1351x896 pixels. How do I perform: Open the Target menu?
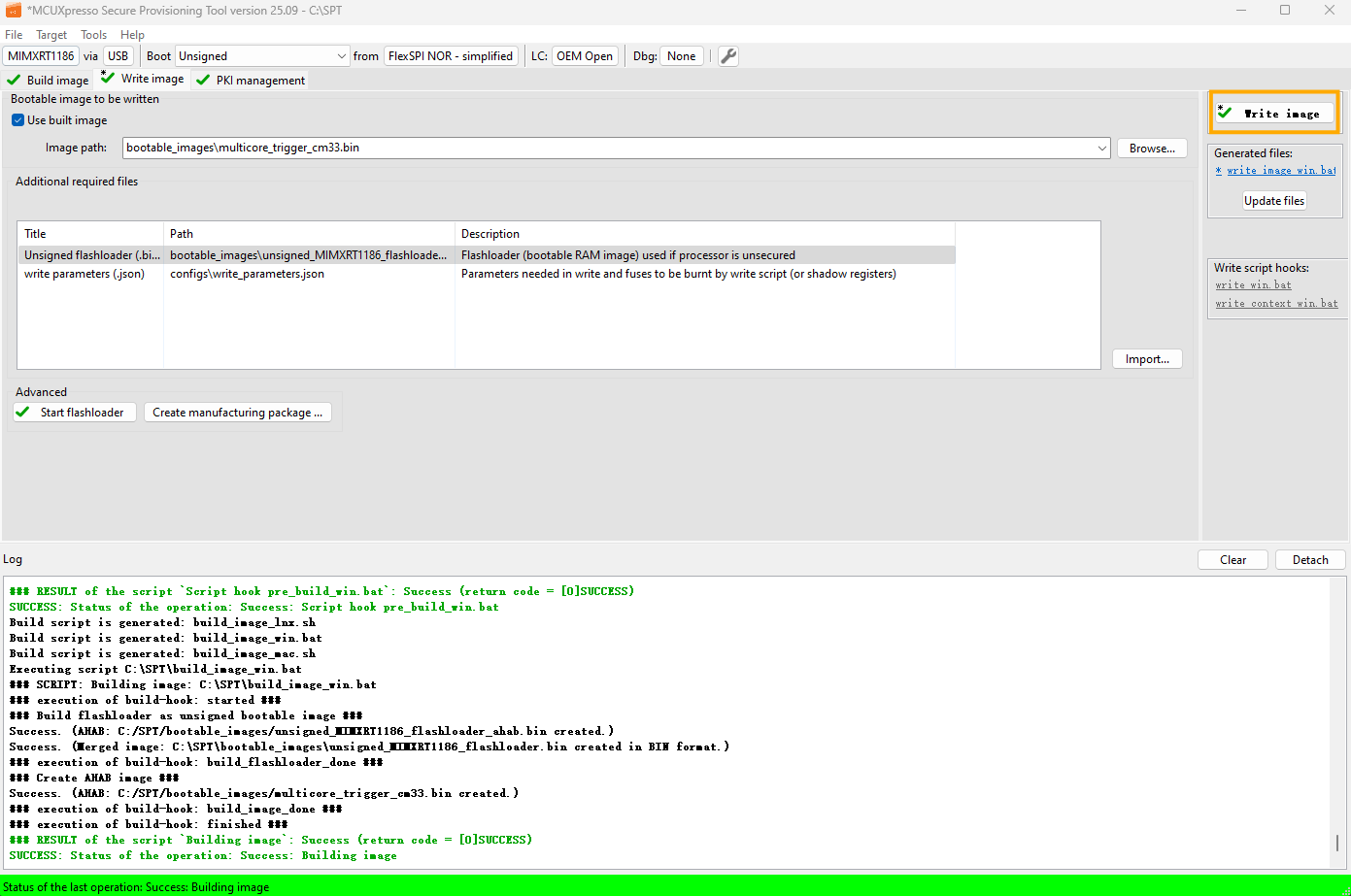51,35
